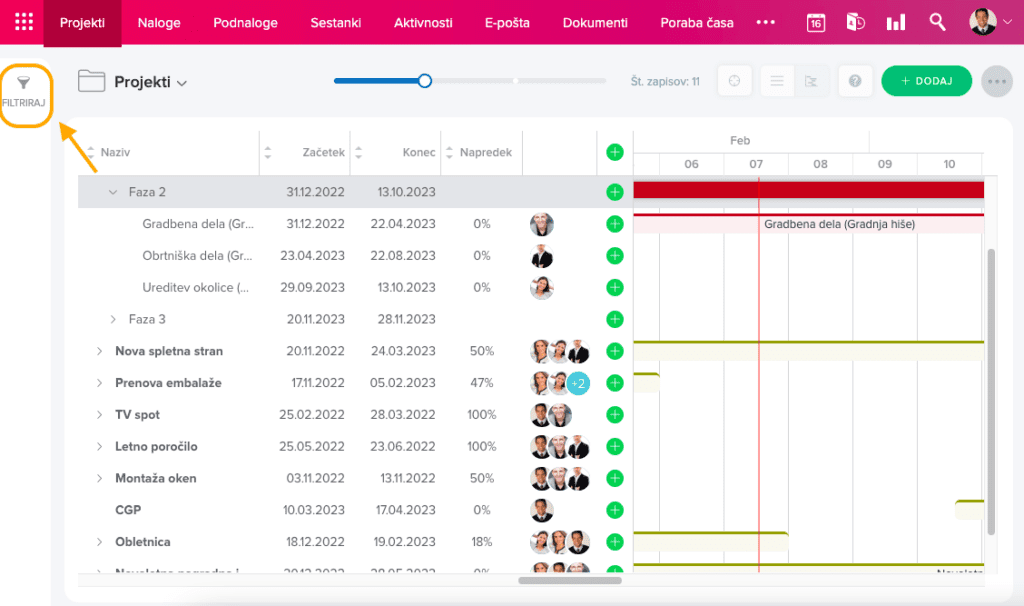Image resolution: width=1024 pixels, height=606 pixels.
Task: Open the help question mark icon
Action: pos(855,81)
